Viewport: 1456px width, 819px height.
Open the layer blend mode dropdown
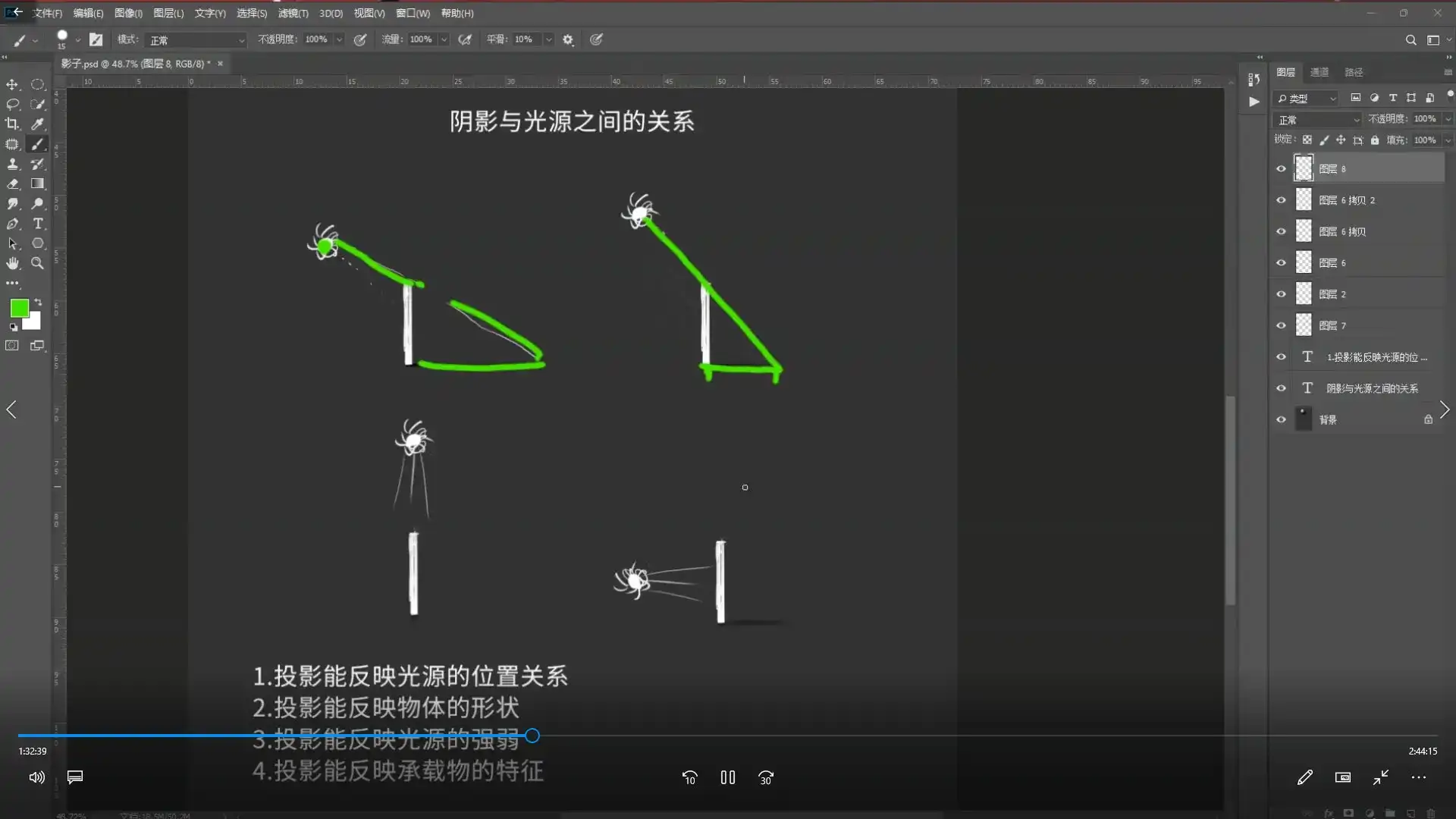click(x=1317, y=119)
